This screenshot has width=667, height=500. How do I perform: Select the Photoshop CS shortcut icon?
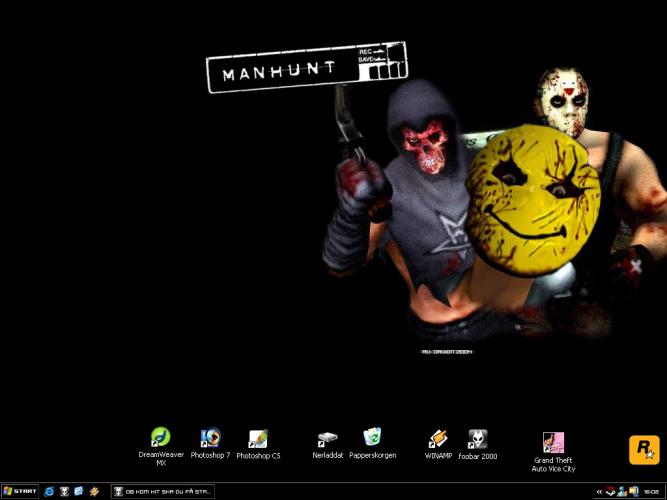[x=258, y=438]
